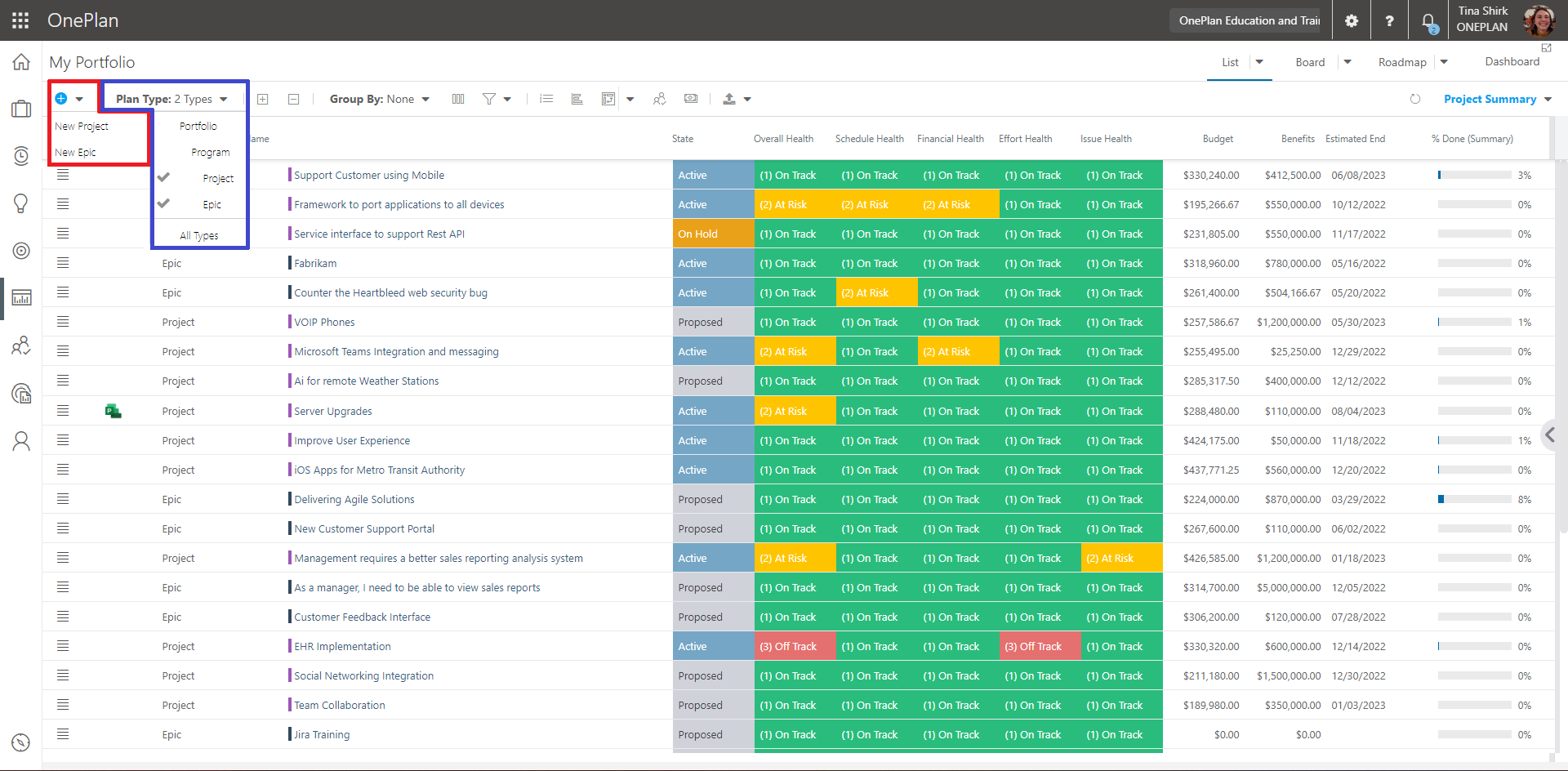Open the compass icon at sidebar bottom
Image resolution: width=1568 pixels, height=771 pixels.
click(21, 742)
